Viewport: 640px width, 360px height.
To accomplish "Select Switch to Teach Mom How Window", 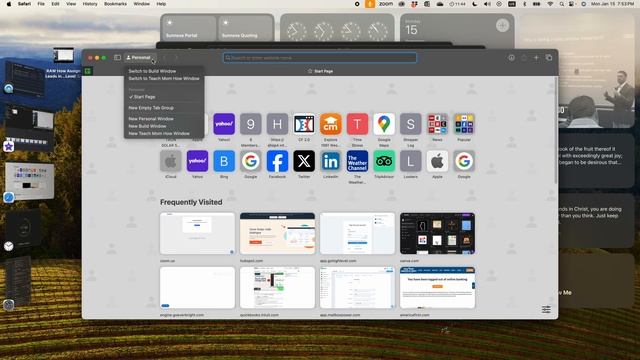I will point(164,78).
